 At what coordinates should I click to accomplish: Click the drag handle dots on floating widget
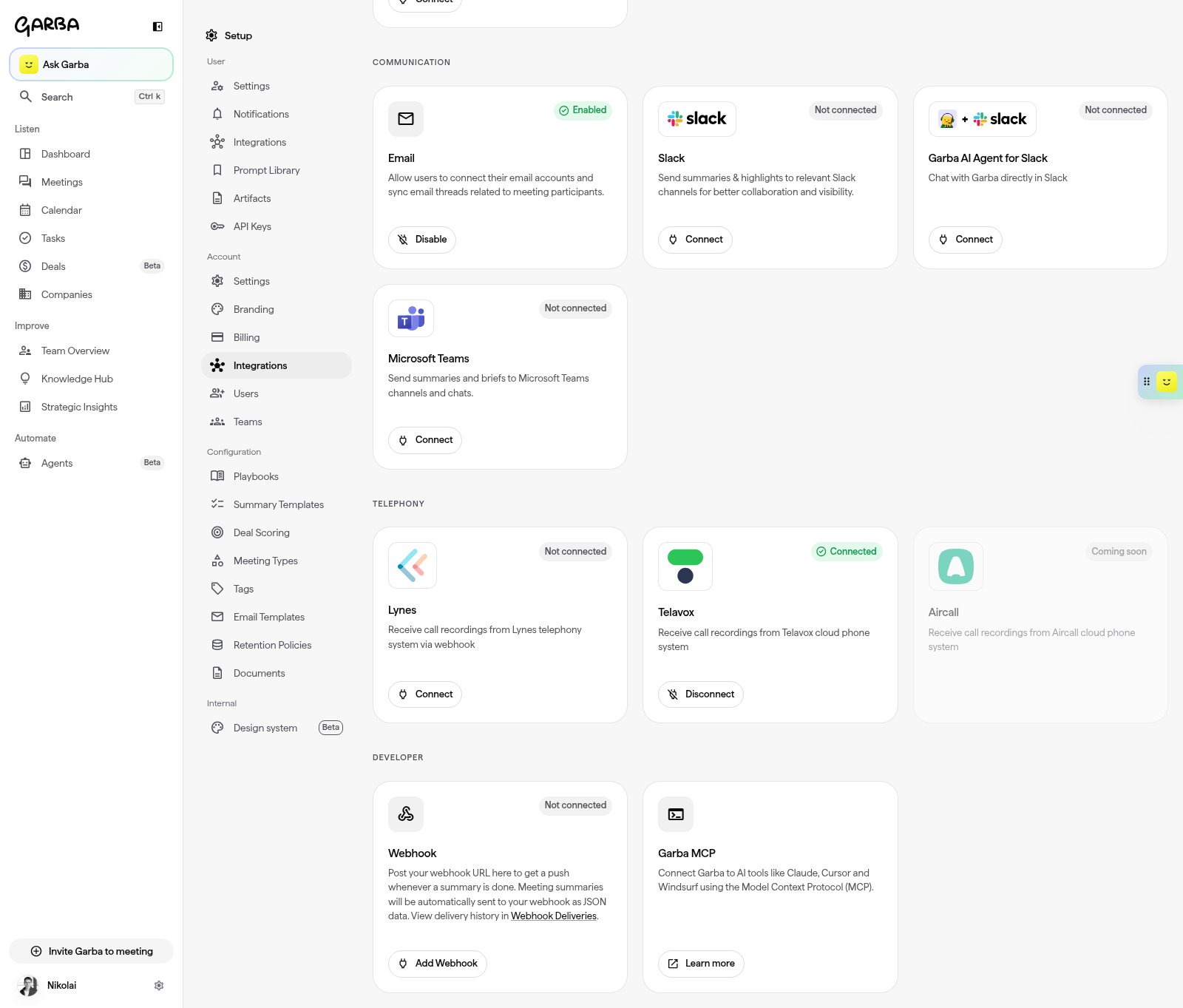[1147, 382]
